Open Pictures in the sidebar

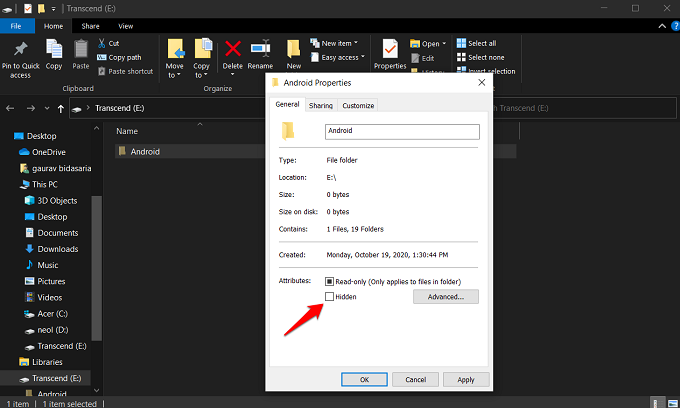pos(45,281)
